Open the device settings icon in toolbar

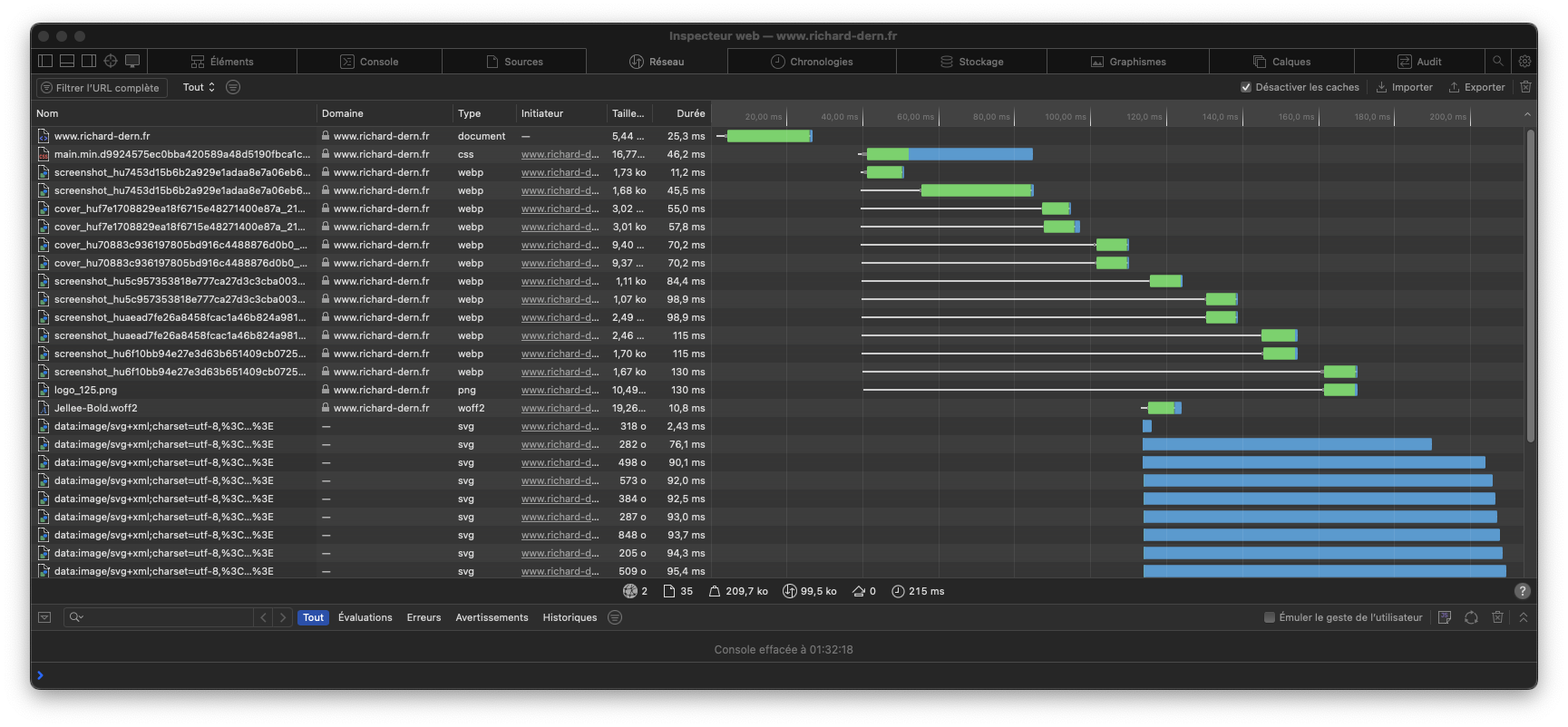132,61
